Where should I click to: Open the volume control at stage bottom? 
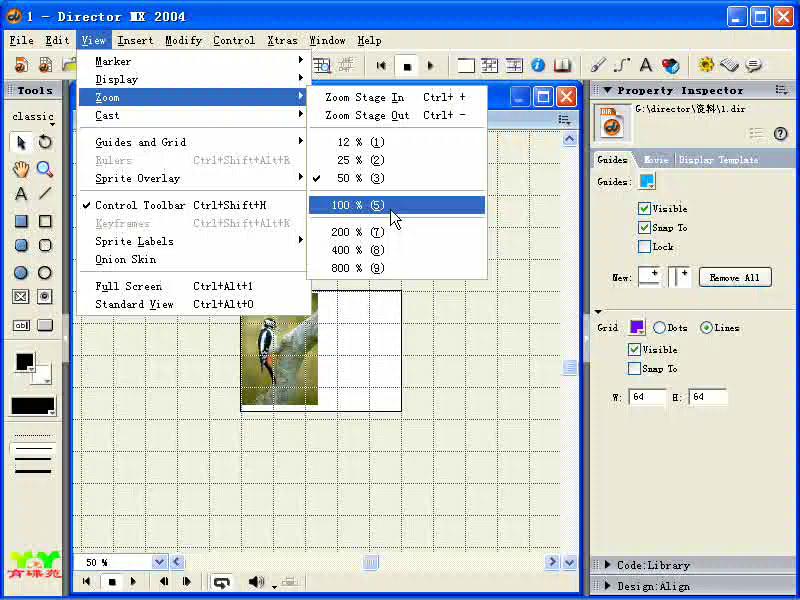pyautogui.click(x=256, y=582)
